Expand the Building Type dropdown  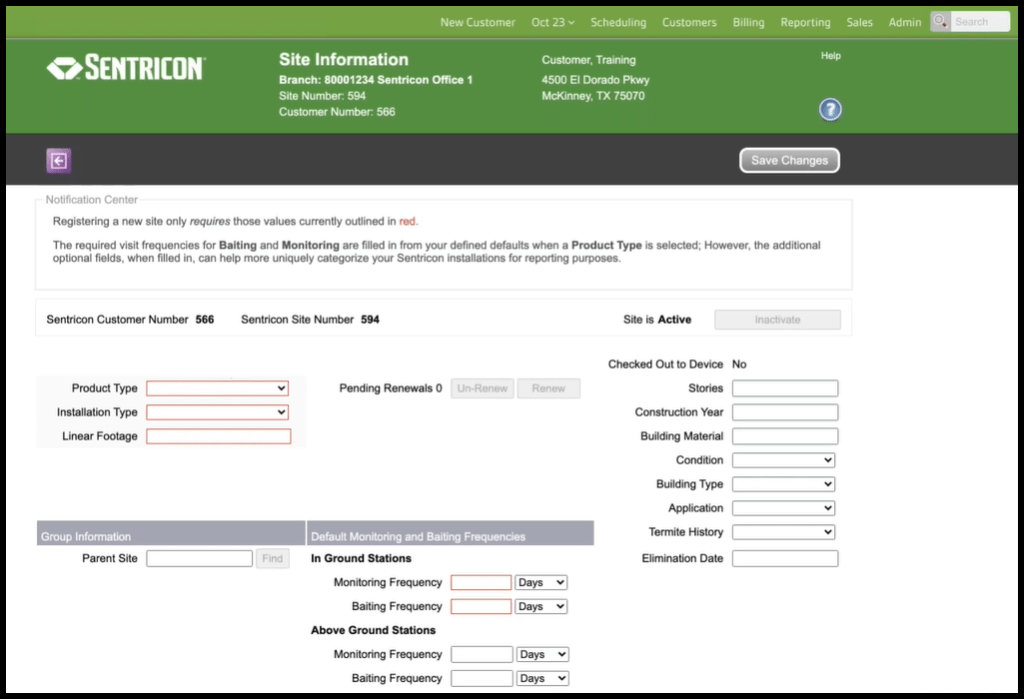pos(783,484)
